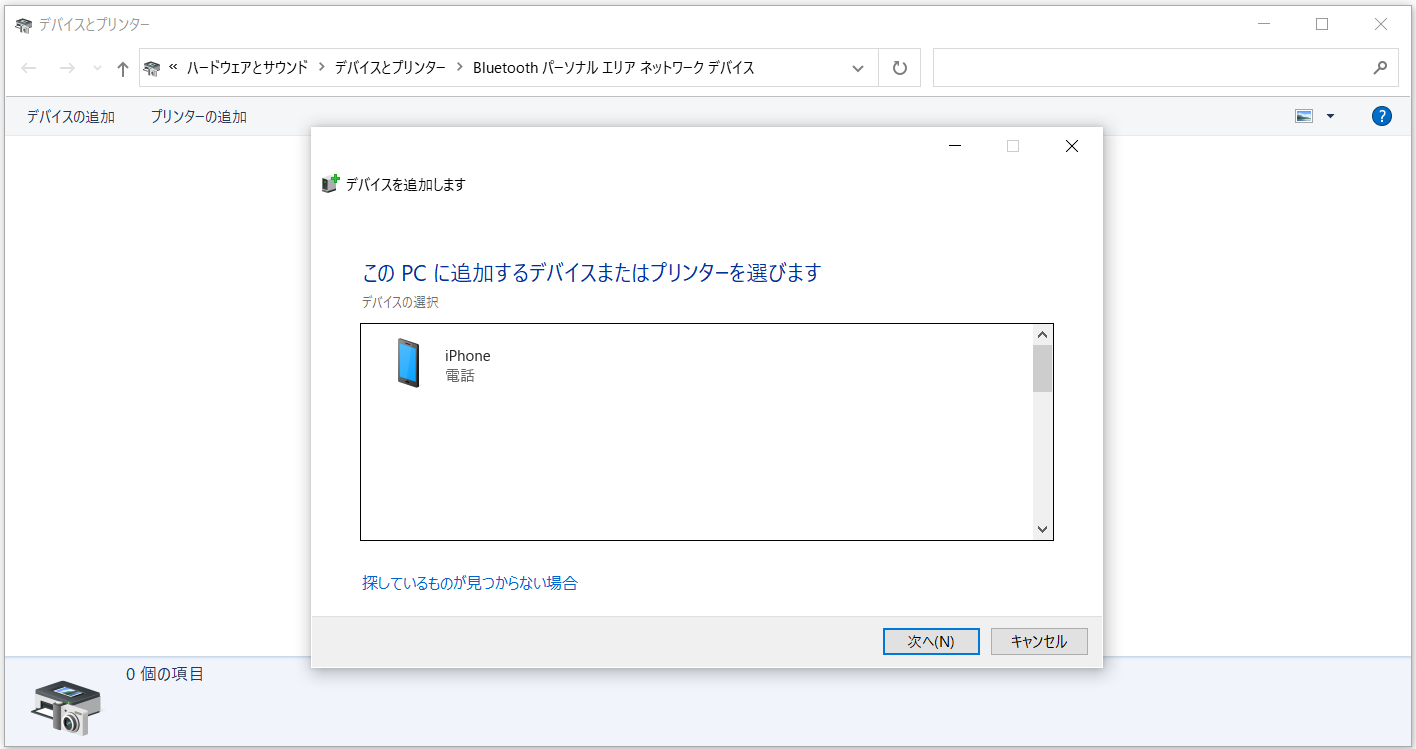1416x749 pixels.
Task: Click the 0 個の項目 status text
Action: (165, 674)
